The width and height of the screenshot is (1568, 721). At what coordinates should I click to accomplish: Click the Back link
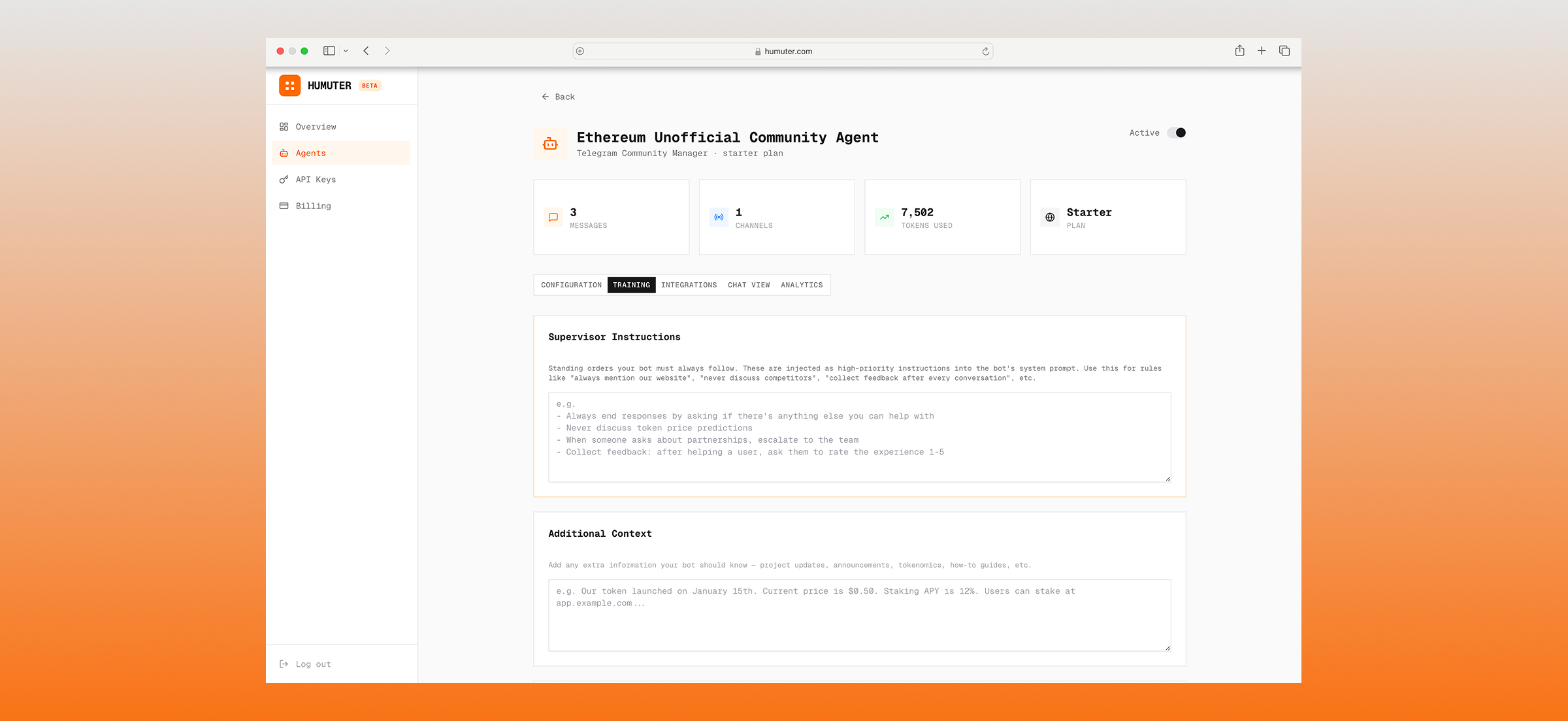click(558, 97)
